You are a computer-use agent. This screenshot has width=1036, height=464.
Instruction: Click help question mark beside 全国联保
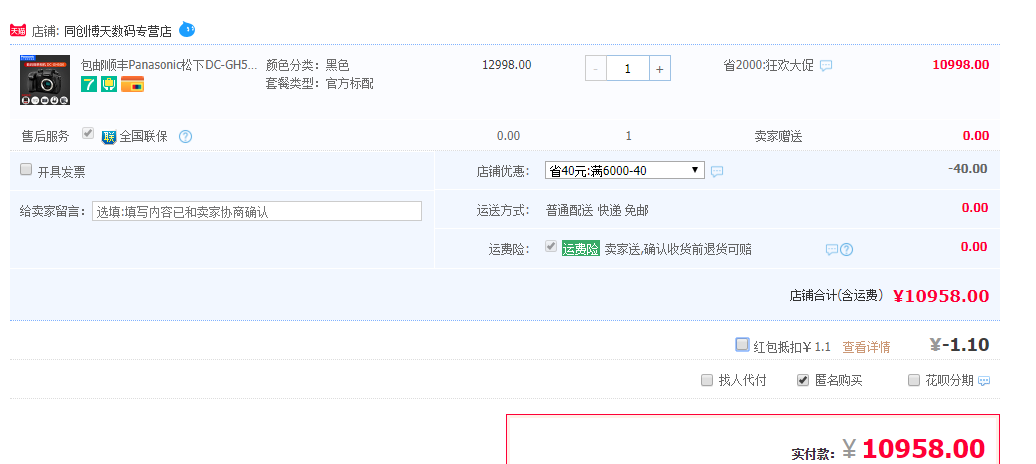pos(186,137)
